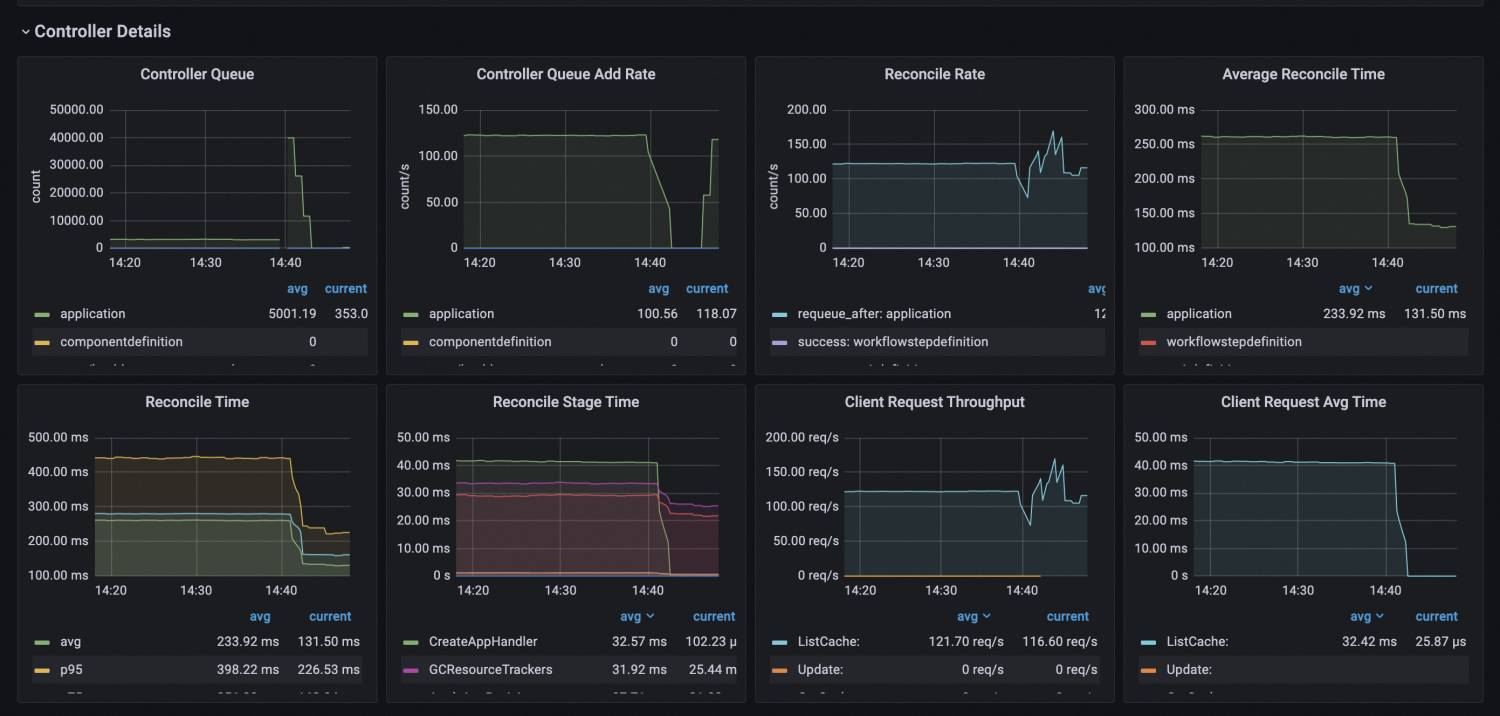
Task: Open the Controller Queue Add Rate panel menu
Action: [x=566, y=74]
